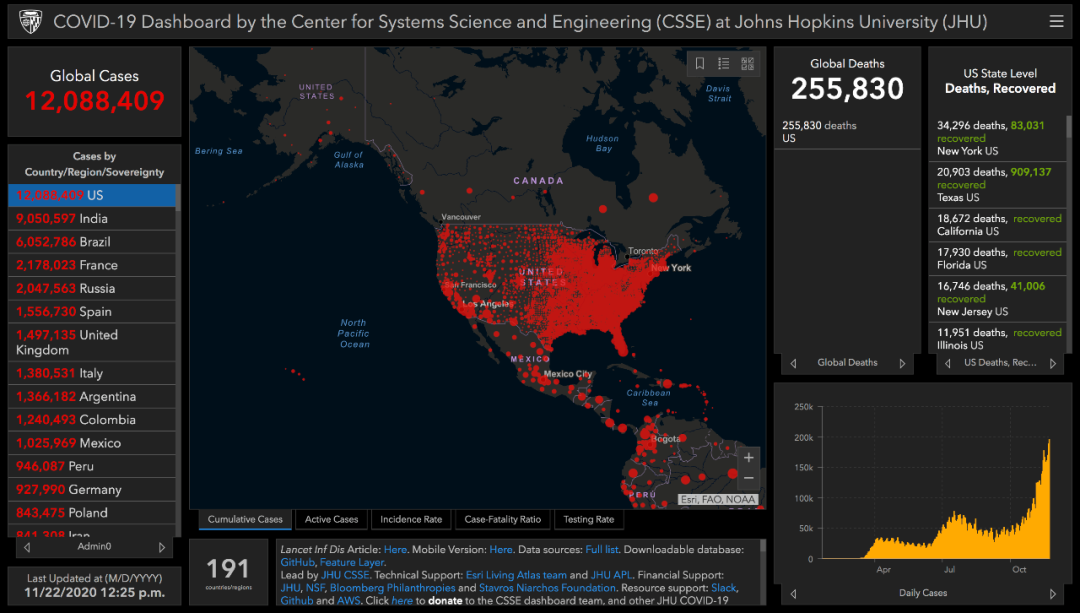
Task: Switch to Active Cases tab
Action: point(331,519)
